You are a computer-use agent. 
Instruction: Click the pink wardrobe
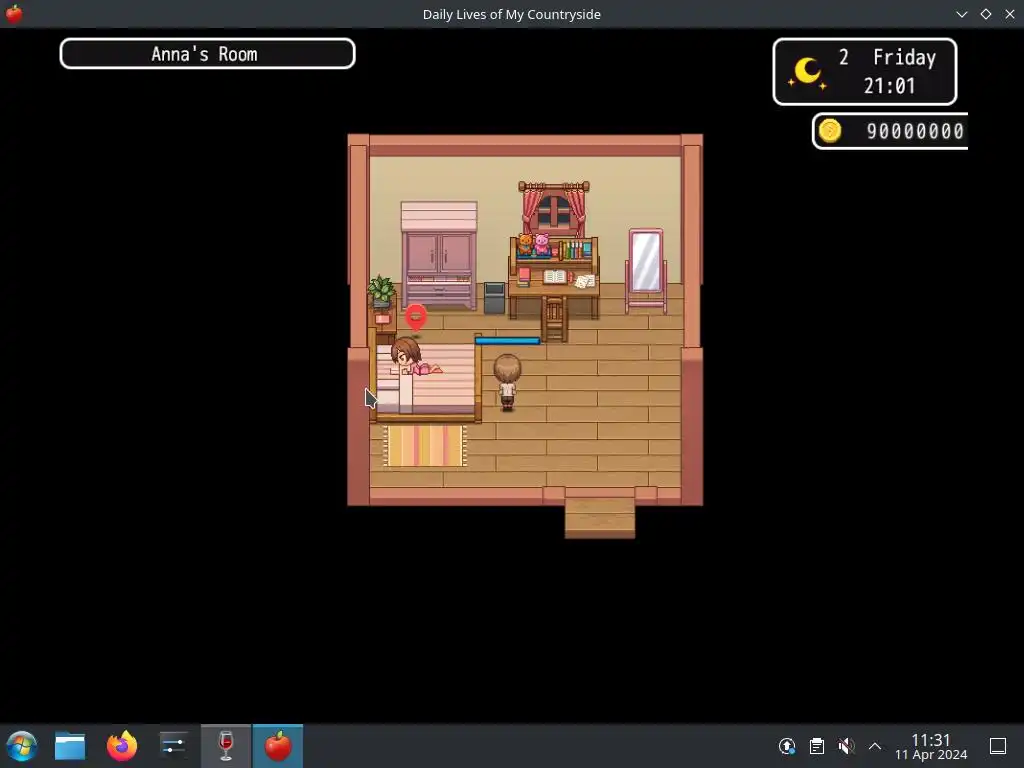[x=439, y=255]
